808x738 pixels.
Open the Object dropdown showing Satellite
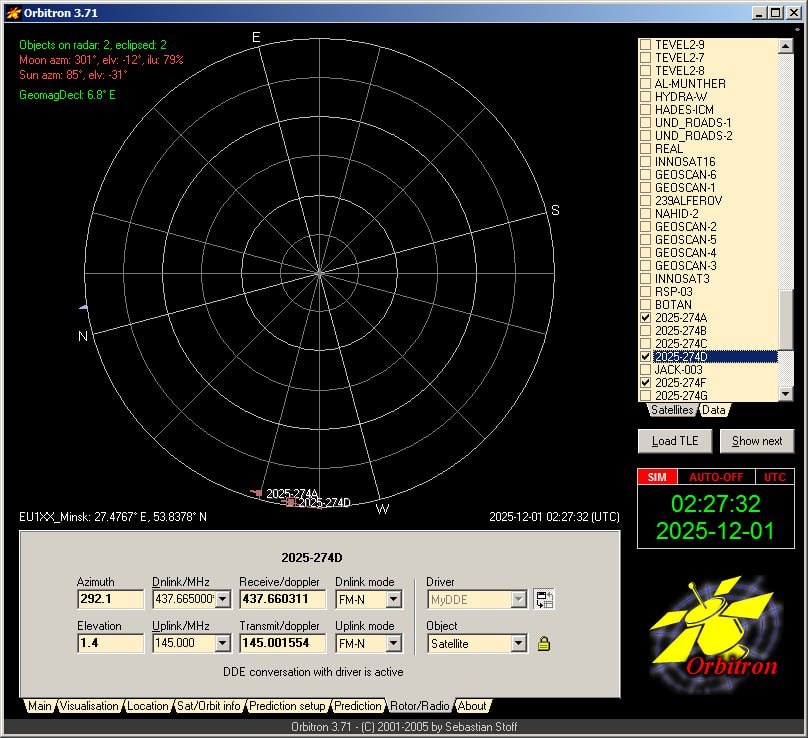click(x=518, y=644)
